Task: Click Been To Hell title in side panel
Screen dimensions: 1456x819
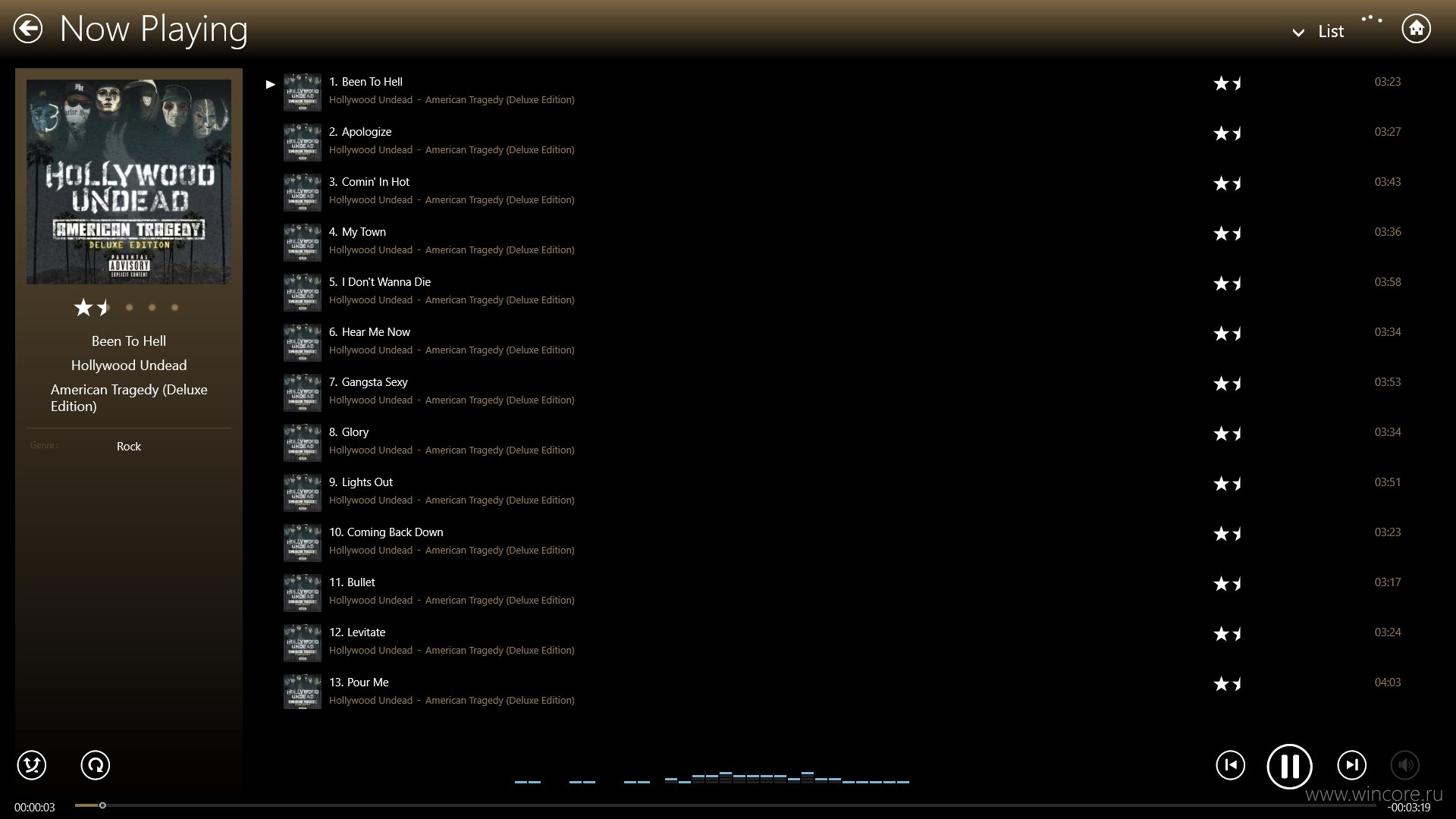Action: 129,341
